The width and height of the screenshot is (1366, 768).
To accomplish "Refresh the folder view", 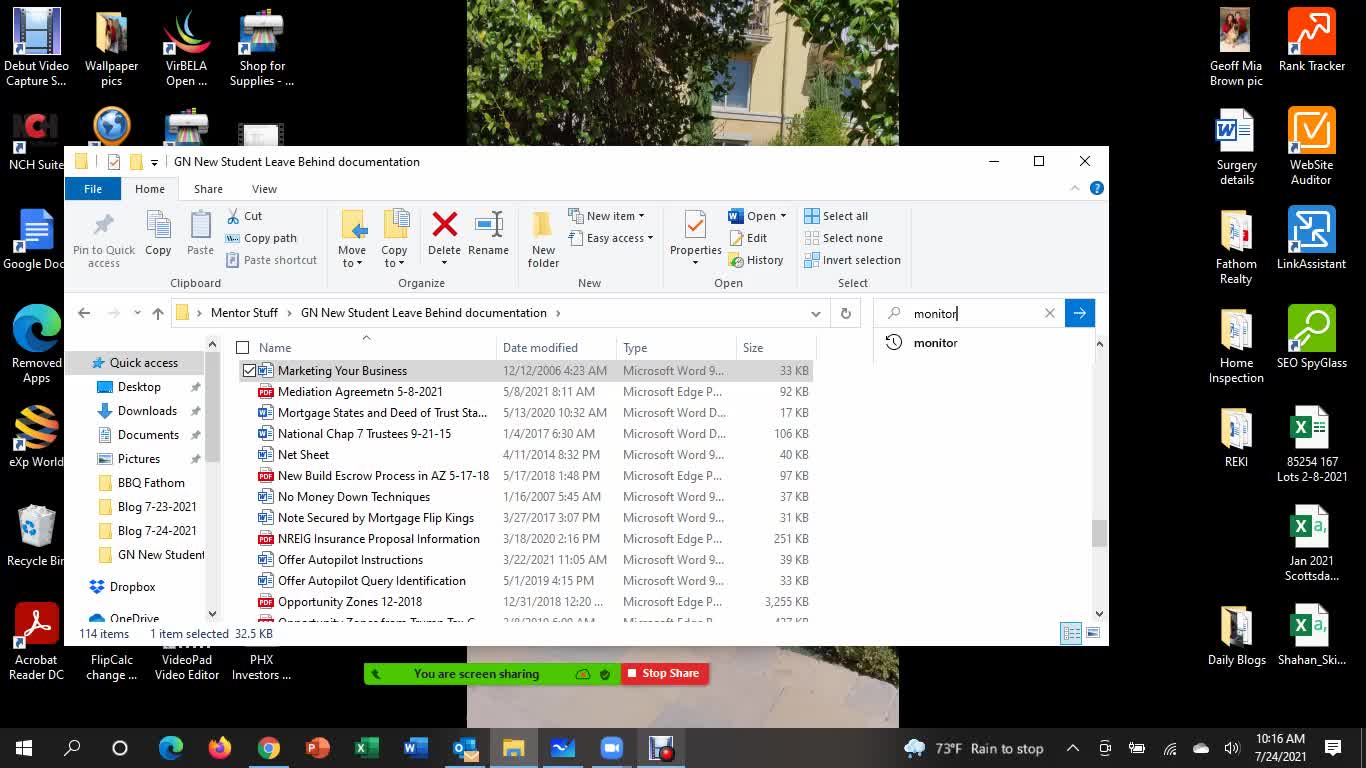I will (x=846, y=313).
